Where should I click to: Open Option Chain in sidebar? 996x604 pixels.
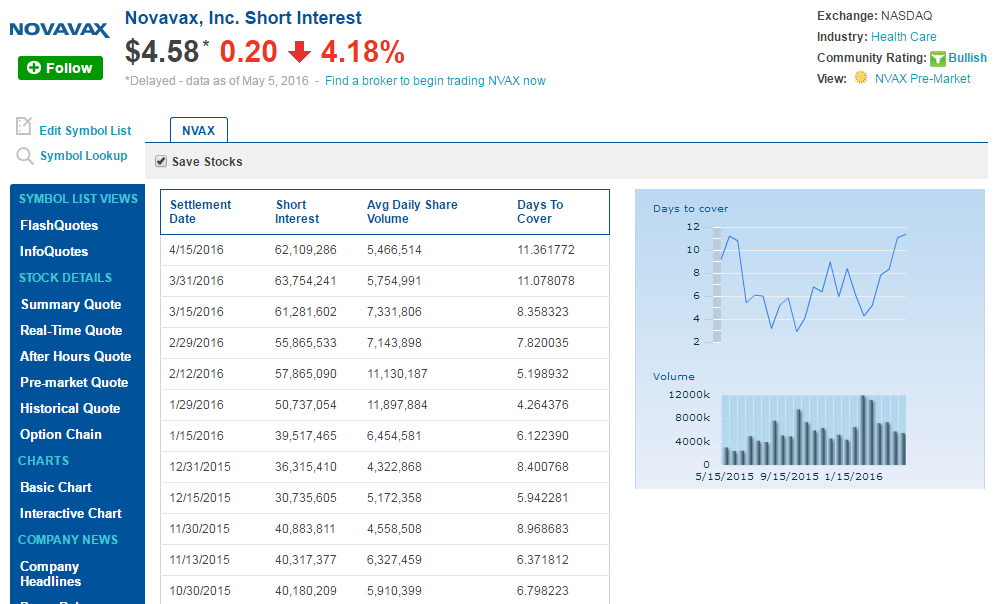[61, 434]
